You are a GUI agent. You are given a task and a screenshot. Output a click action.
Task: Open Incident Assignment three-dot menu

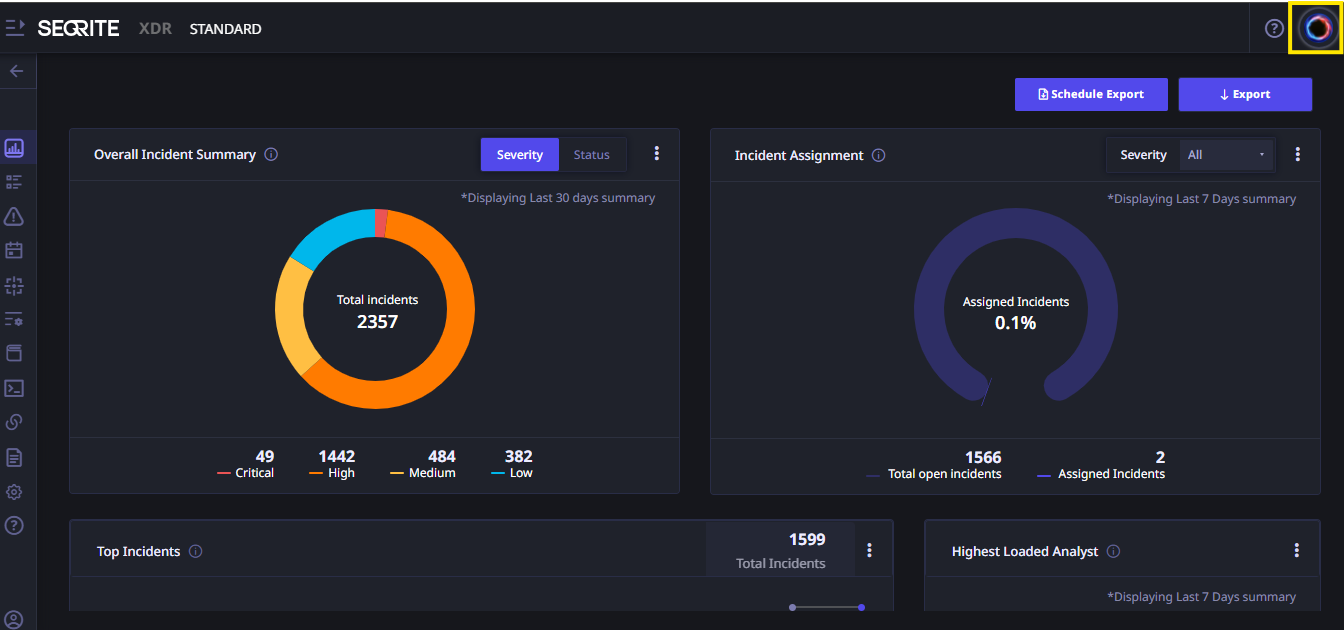[1298, 154]
